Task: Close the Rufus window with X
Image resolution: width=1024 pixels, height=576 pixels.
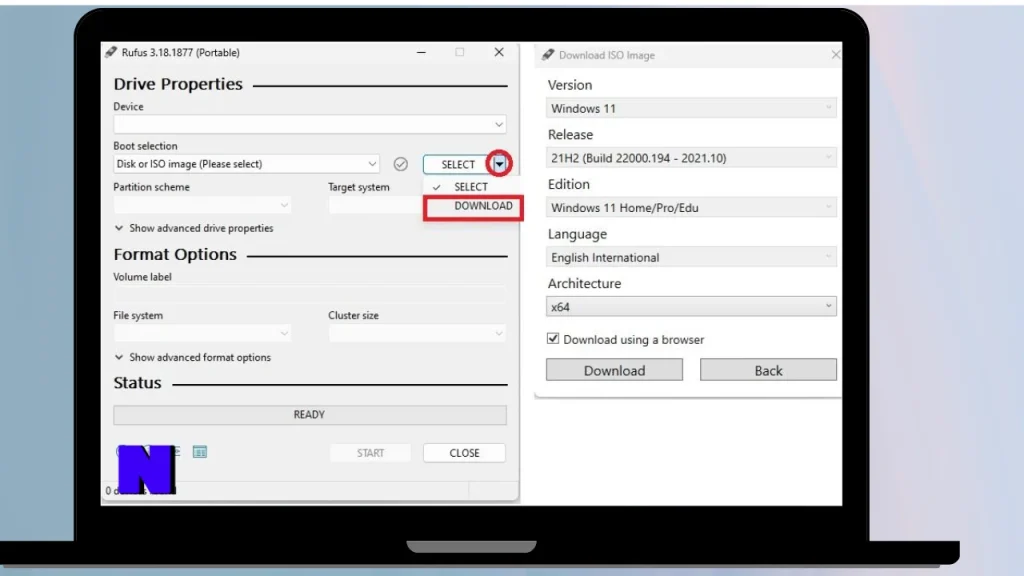Action: click(x=499, y=52)
